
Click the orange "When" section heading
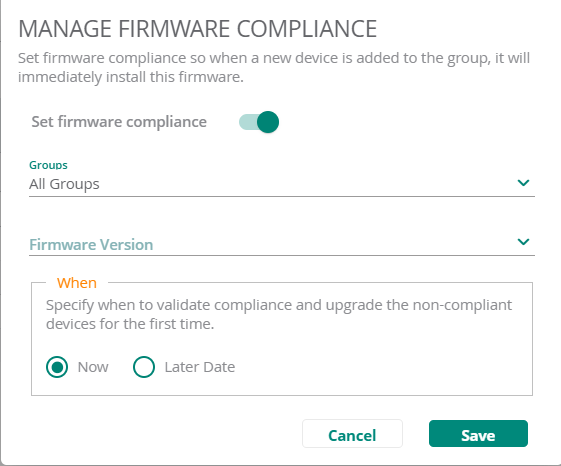point(77,283)
